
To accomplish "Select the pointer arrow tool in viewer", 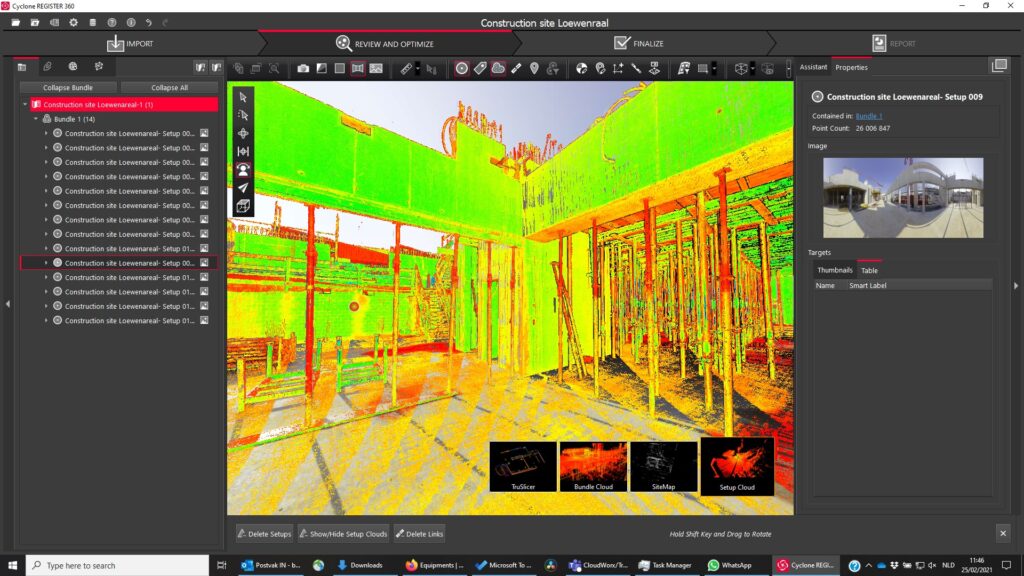I will coord(243,97).
